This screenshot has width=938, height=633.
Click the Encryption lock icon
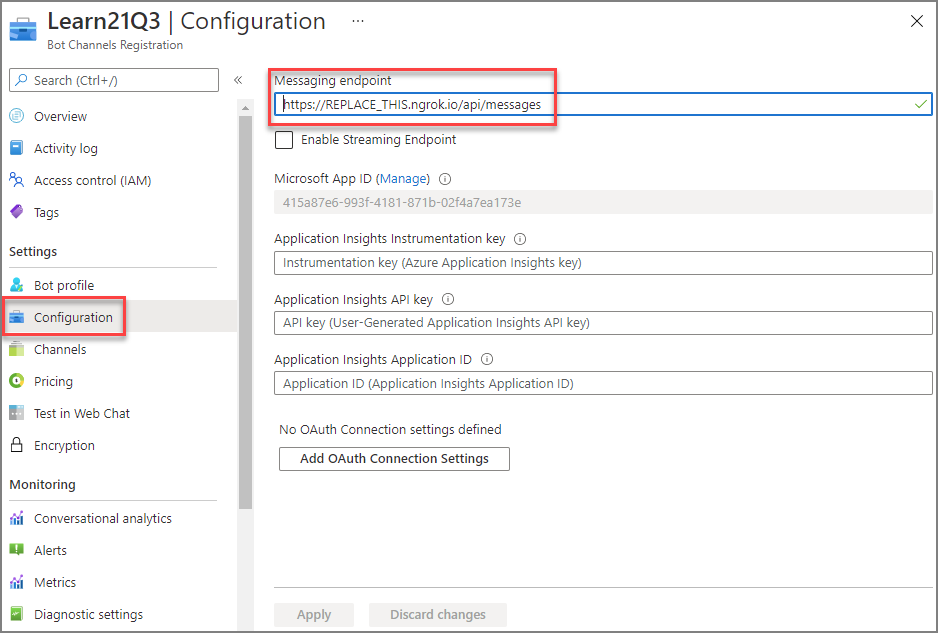(17, 445)
